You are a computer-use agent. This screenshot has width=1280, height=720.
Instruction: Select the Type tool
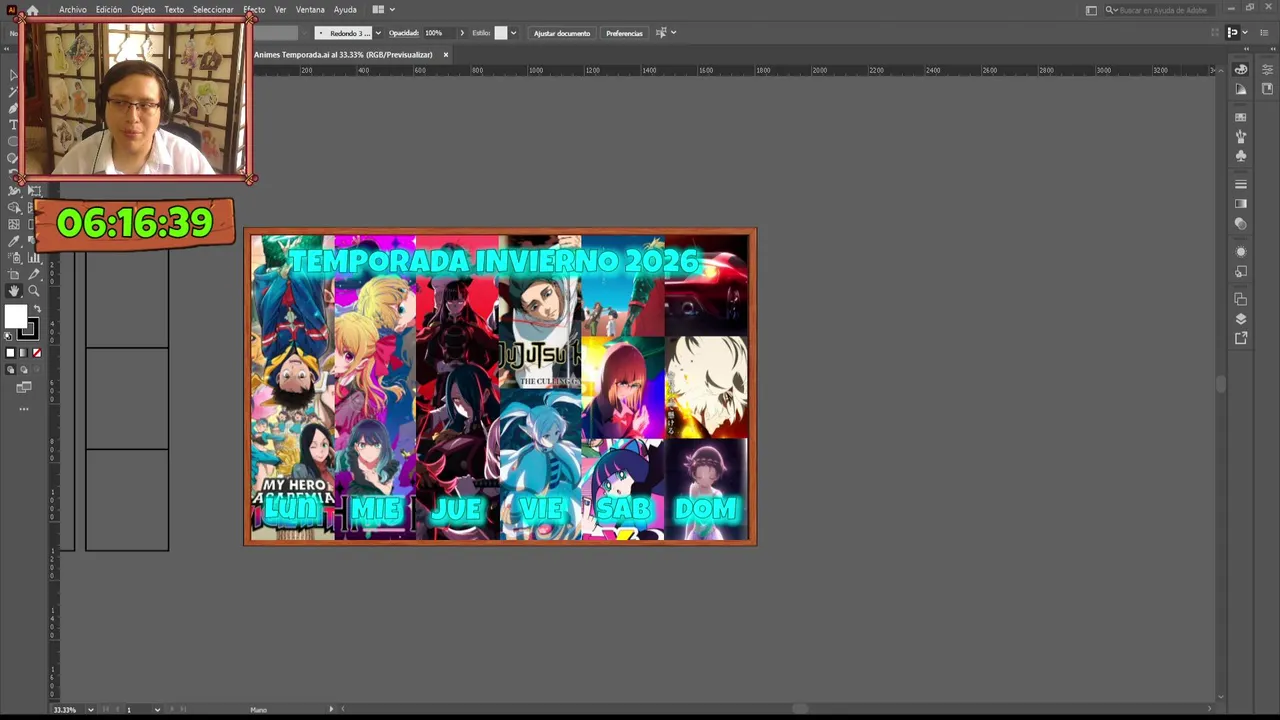[14, 124]
